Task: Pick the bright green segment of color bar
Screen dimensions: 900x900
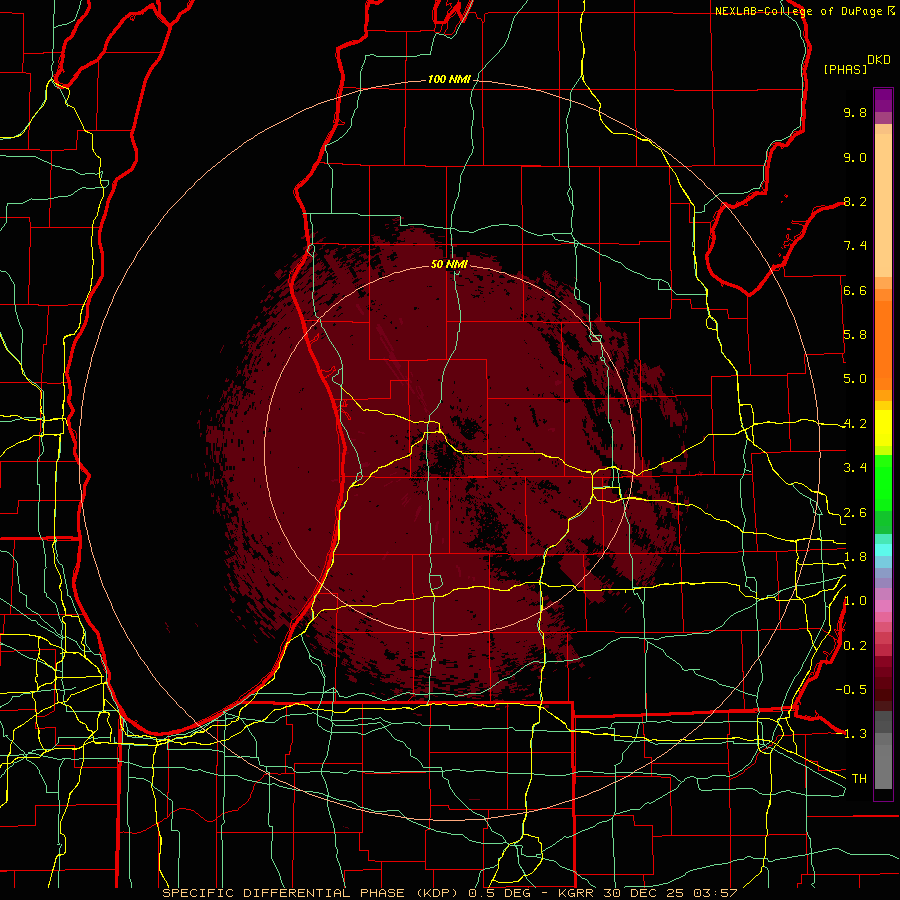Action: click(883, 483)
